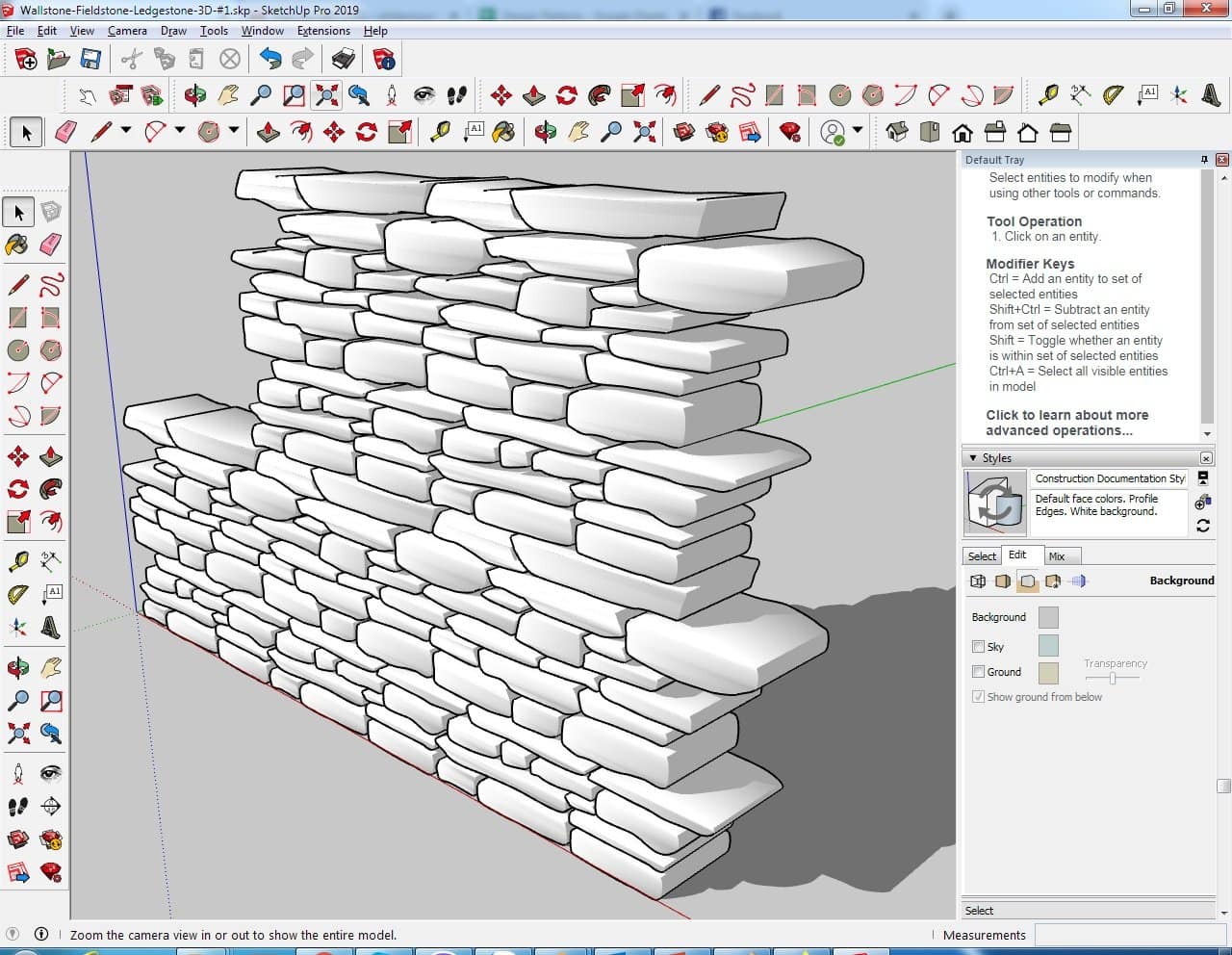Switch to the Iso house view icon
This screenshot has width=1232, height=955.
coord(896,132)
